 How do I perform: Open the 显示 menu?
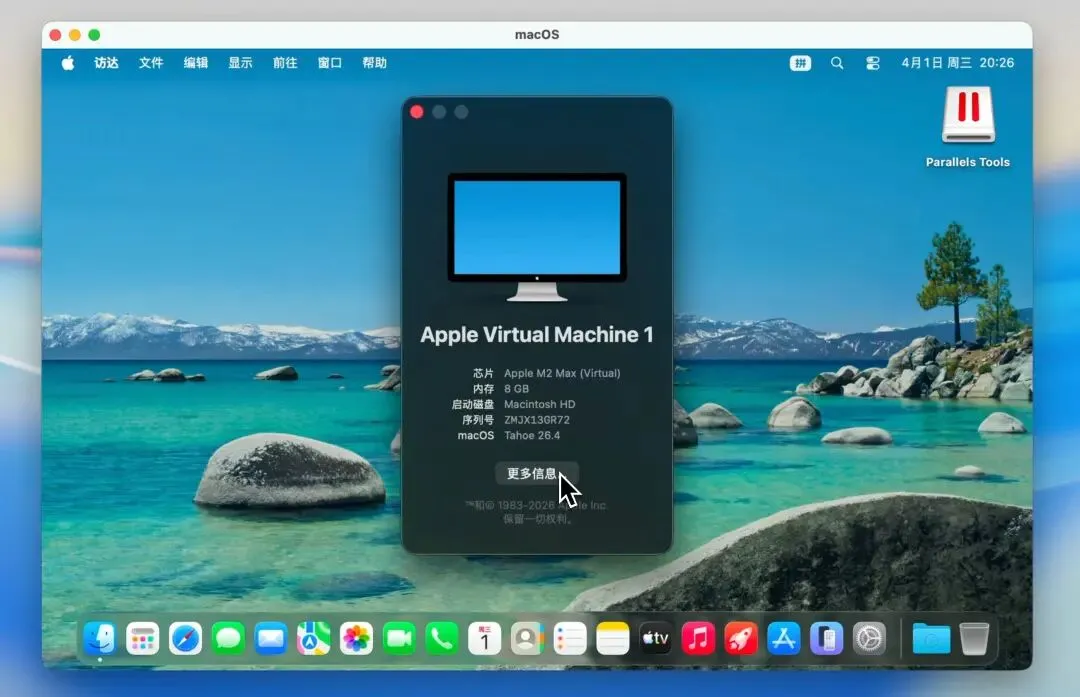coord(240,63)
